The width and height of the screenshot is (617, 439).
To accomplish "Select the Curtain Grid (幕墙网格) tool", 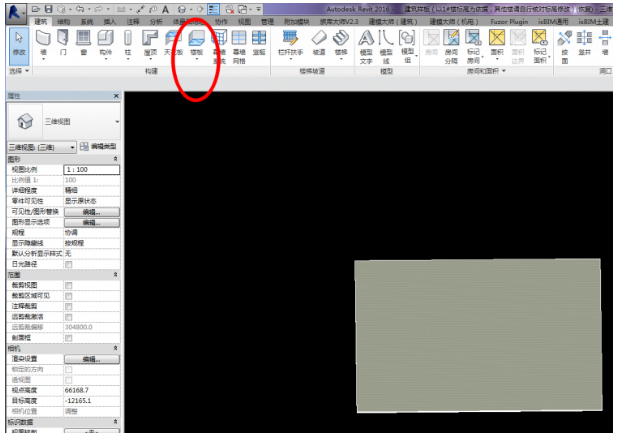I will (x=239, y=46).
